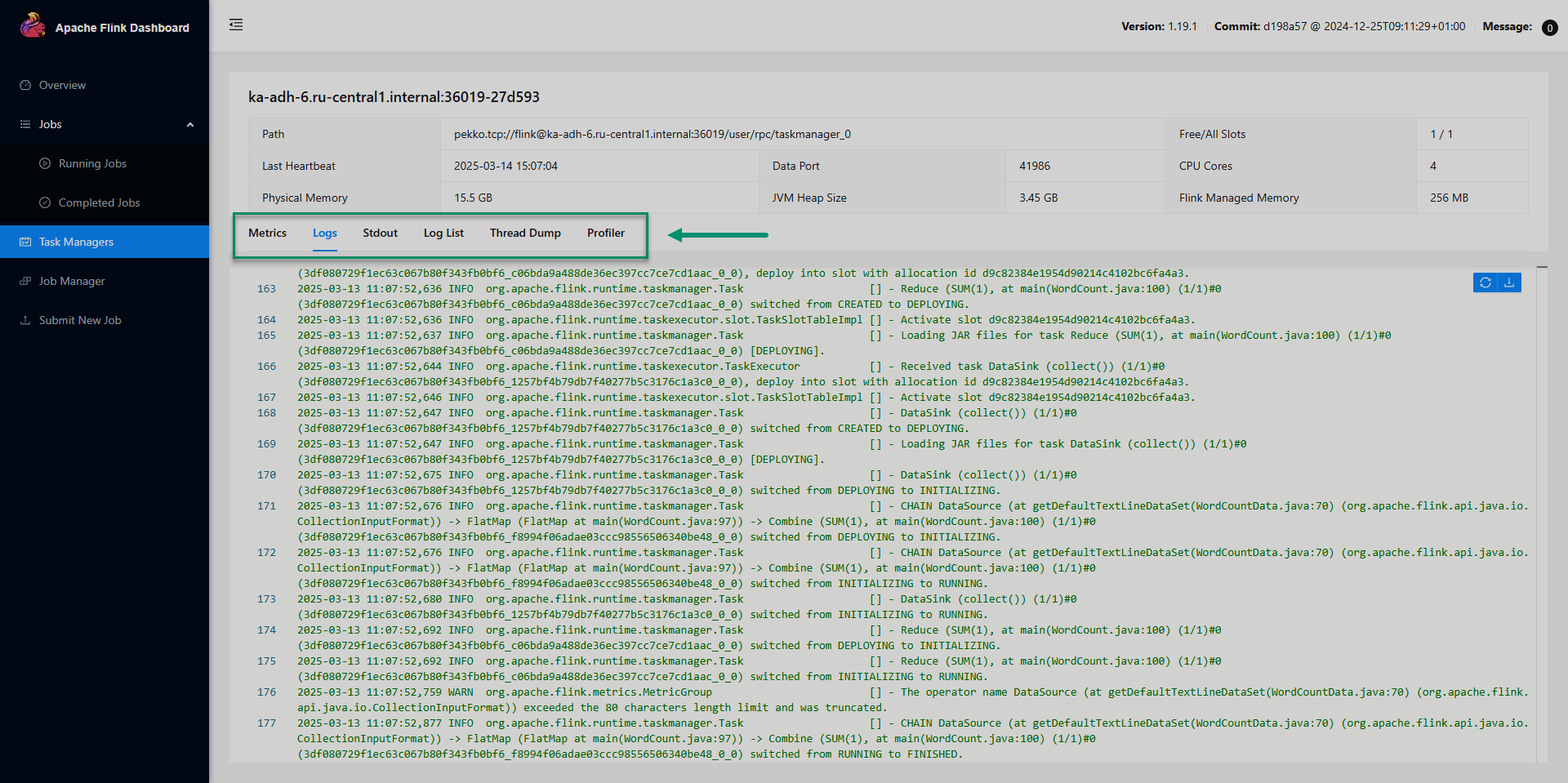Click the Data Port value 41986
Screen dimensions: 1568x783
(1035, 166)
